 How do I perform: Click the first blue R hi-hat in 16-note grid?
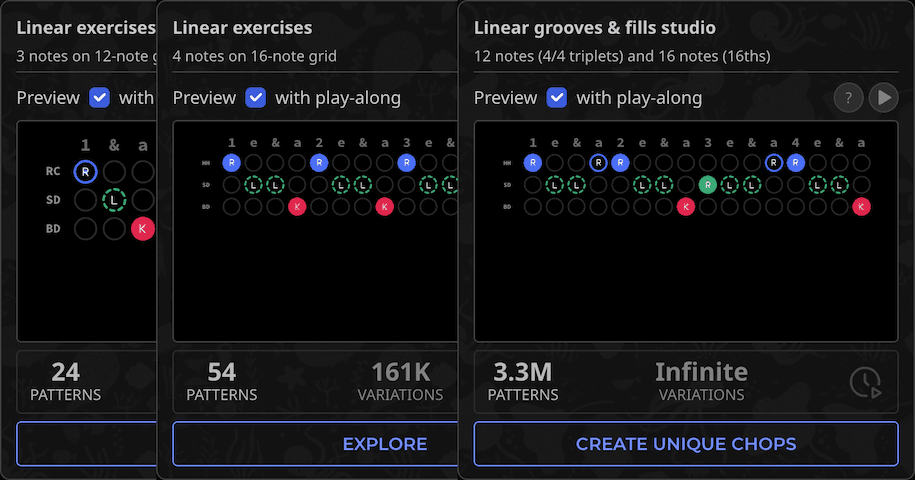tap(232, 162)
